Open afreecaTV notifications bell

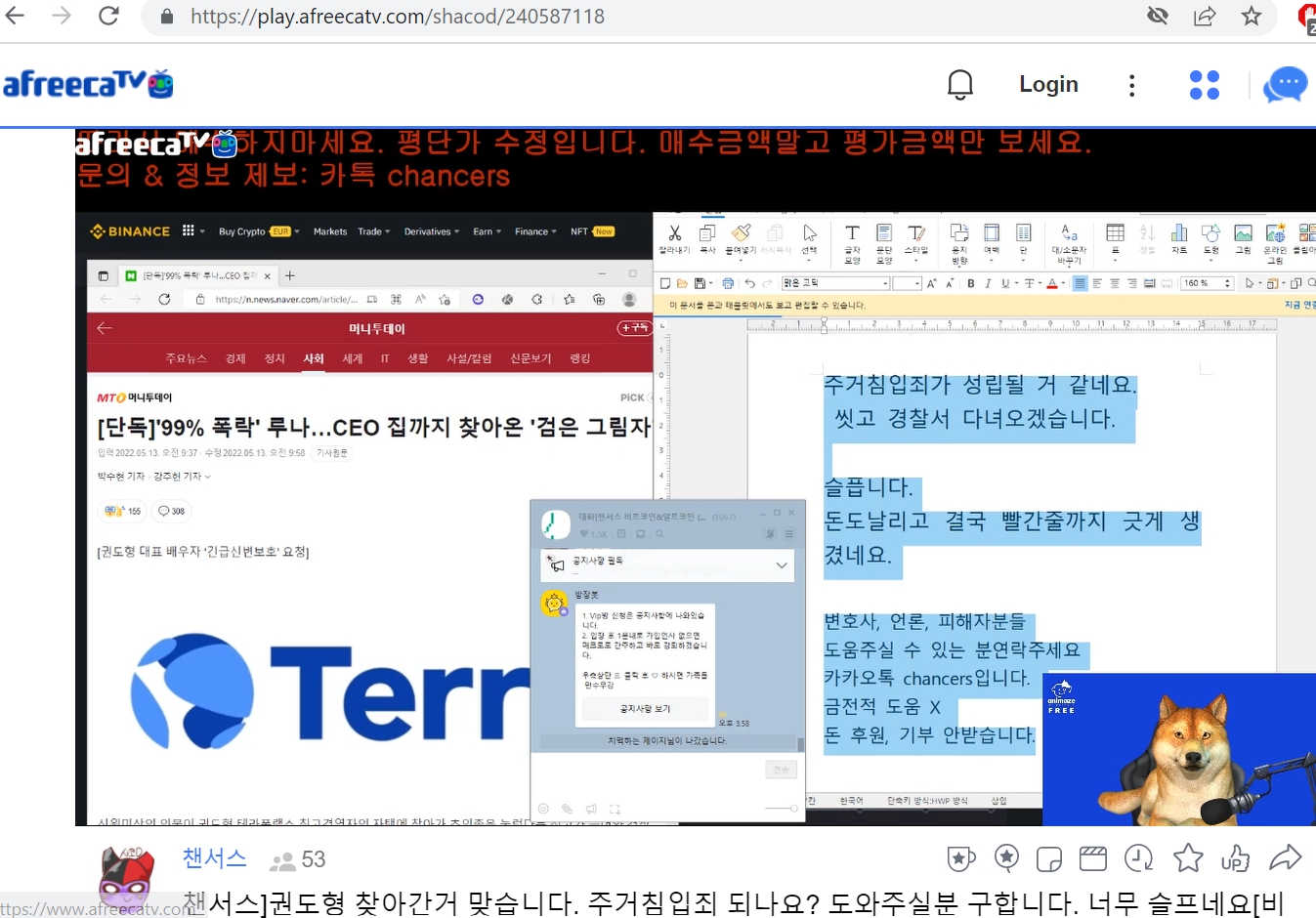coord(960,85)
